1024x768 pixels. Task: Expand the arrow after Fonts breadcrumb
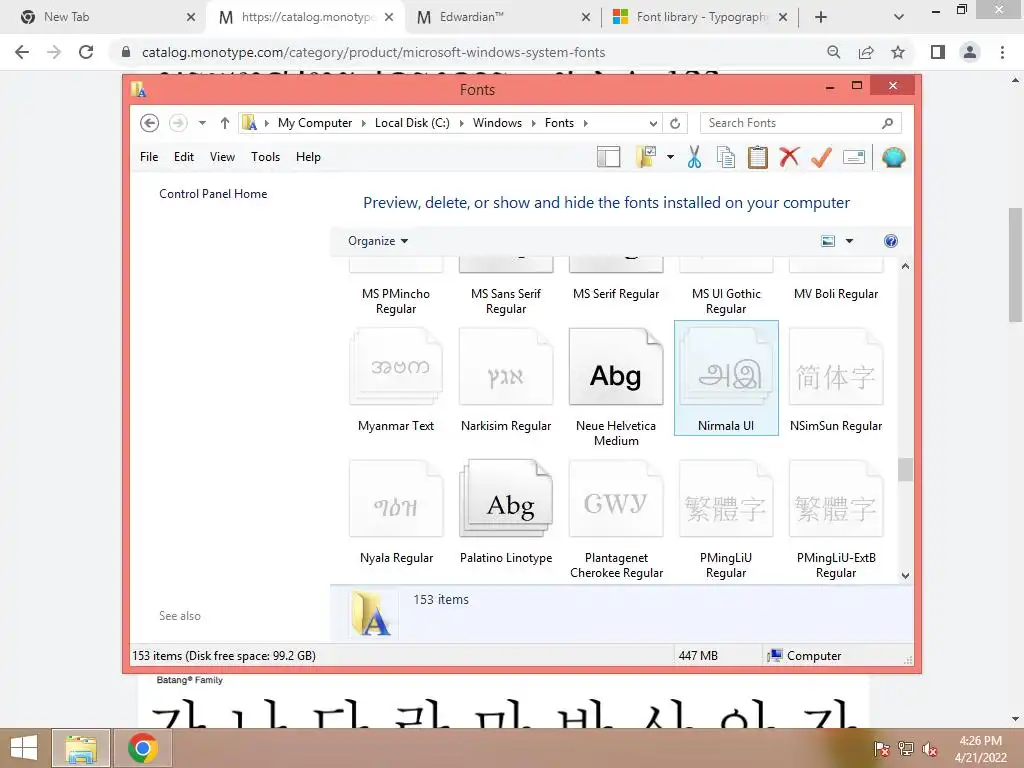pyautogui.click(x=585, y=123)
